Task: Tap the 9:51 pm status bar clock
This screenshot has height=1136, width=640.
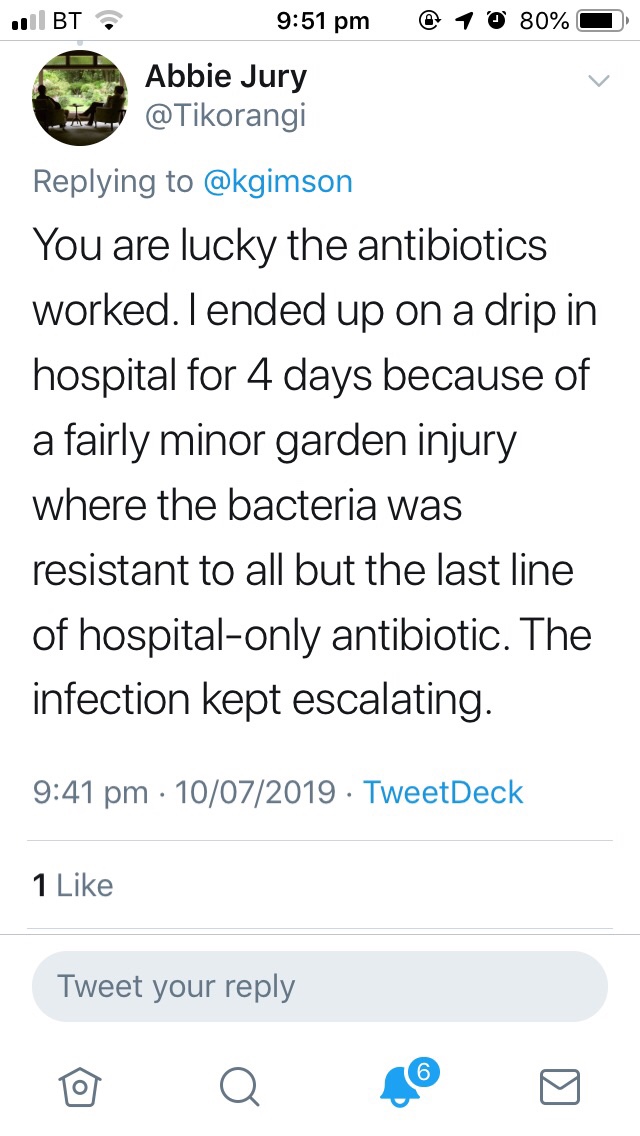Action: [x=321, y=21]
